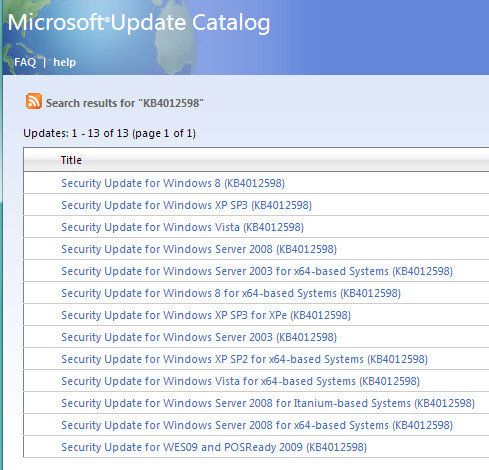This screenshot has width=489, height=470.
Task: Open WES09 and POSReady 2009 security update
Action: (214, 447)
